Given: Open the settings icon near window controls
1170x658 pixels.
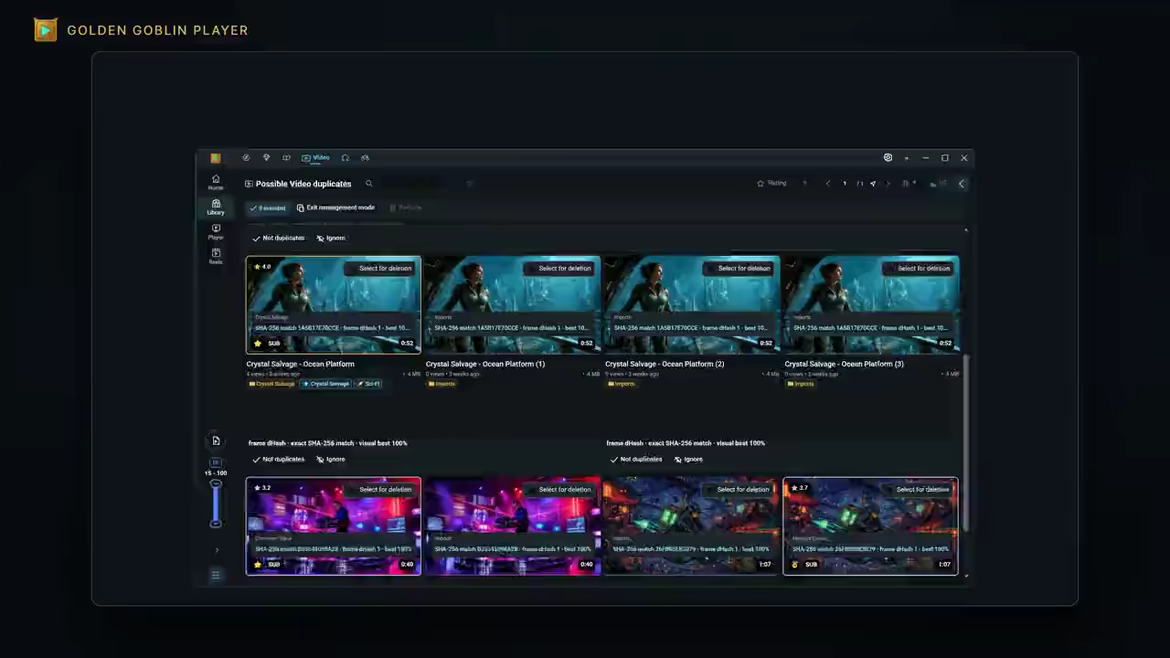Looking at the screenshot, I should (888, 158).
